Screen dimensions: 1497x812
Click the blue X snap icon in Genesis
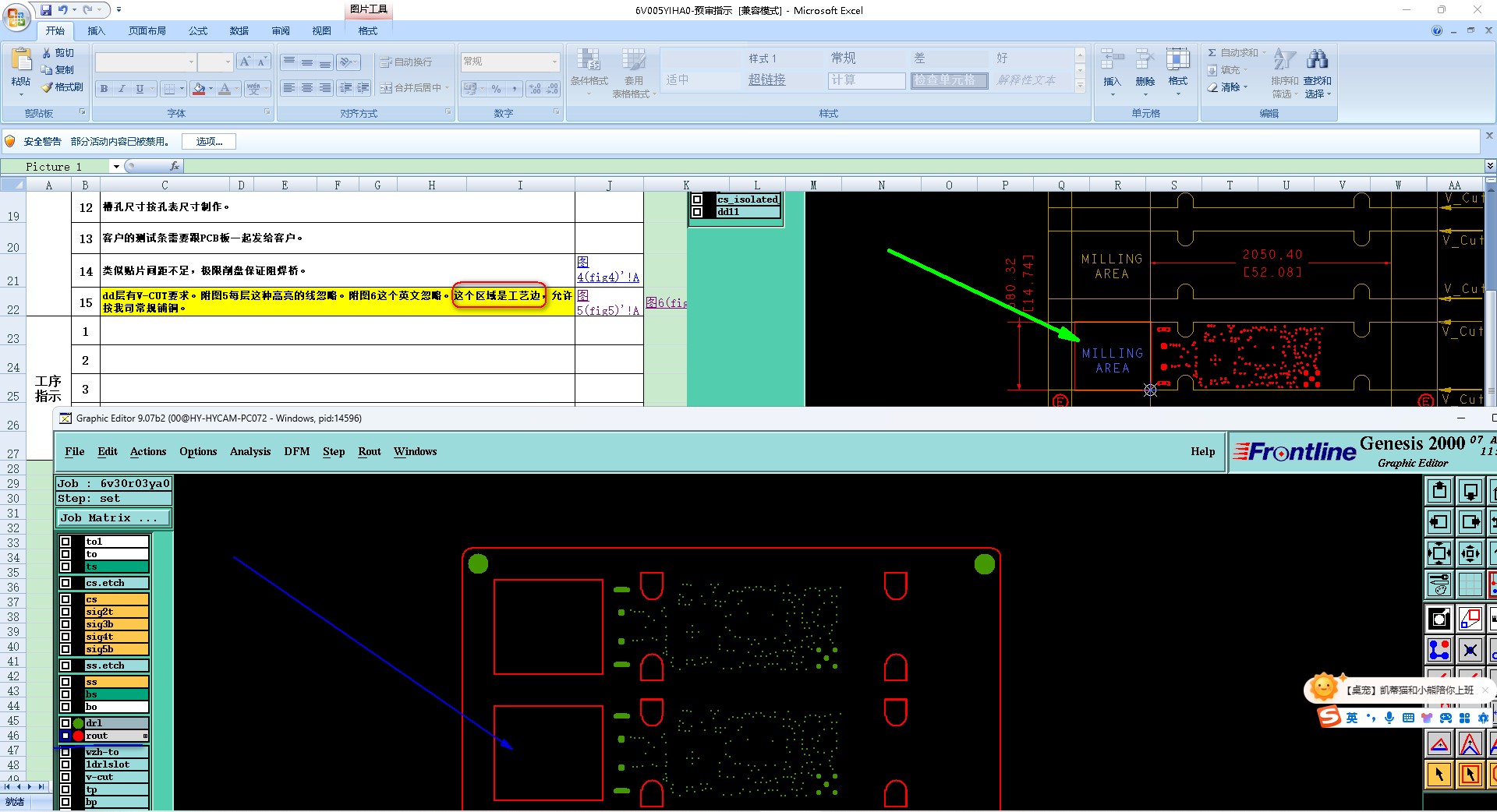pyautogui.click(x=1470, y=650)
